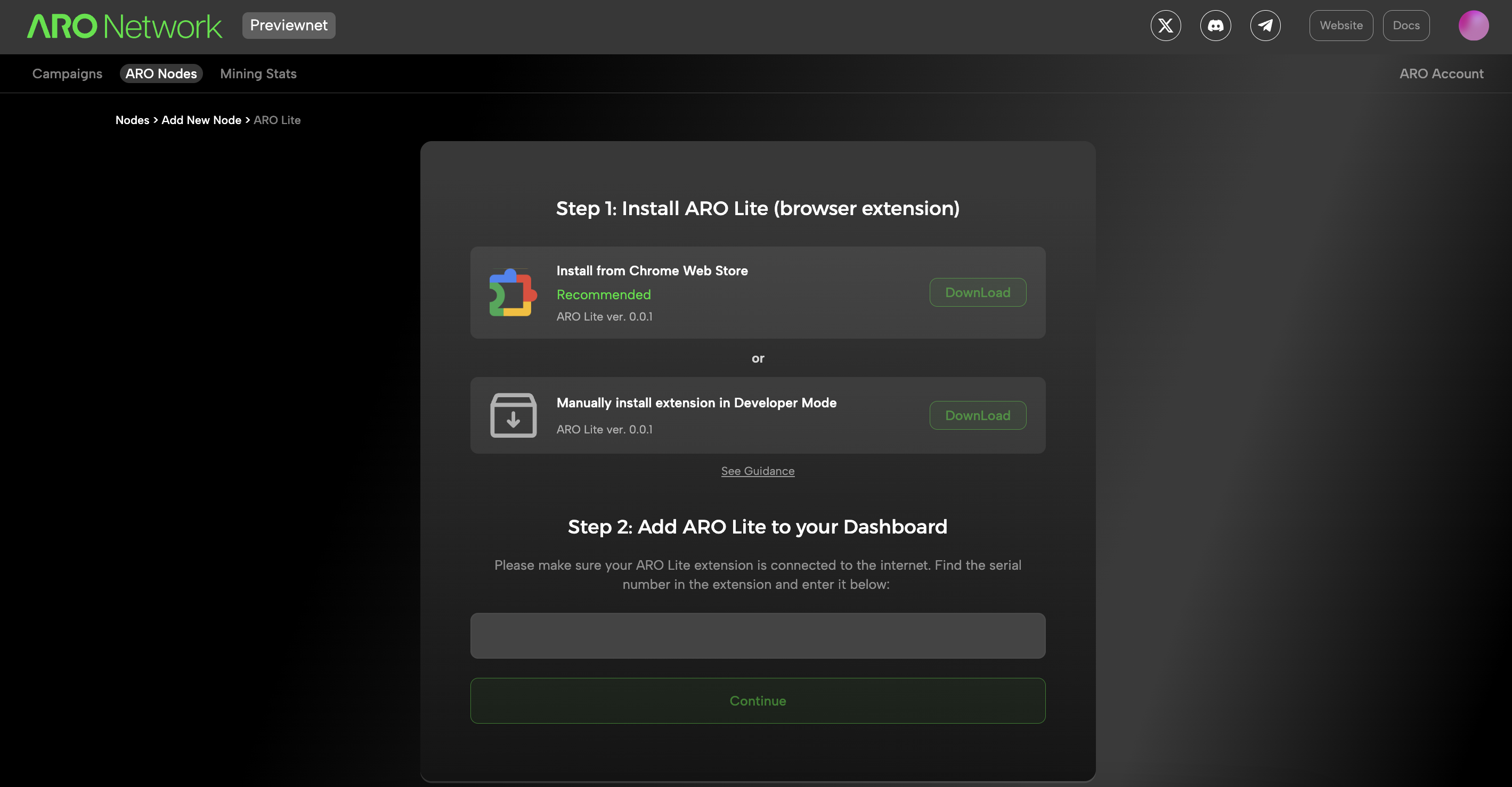Image resolution: width=1512 pixels, height=787 pixels.
Task: Click Add New Node breadcrumb link
Action: (201, 120)
